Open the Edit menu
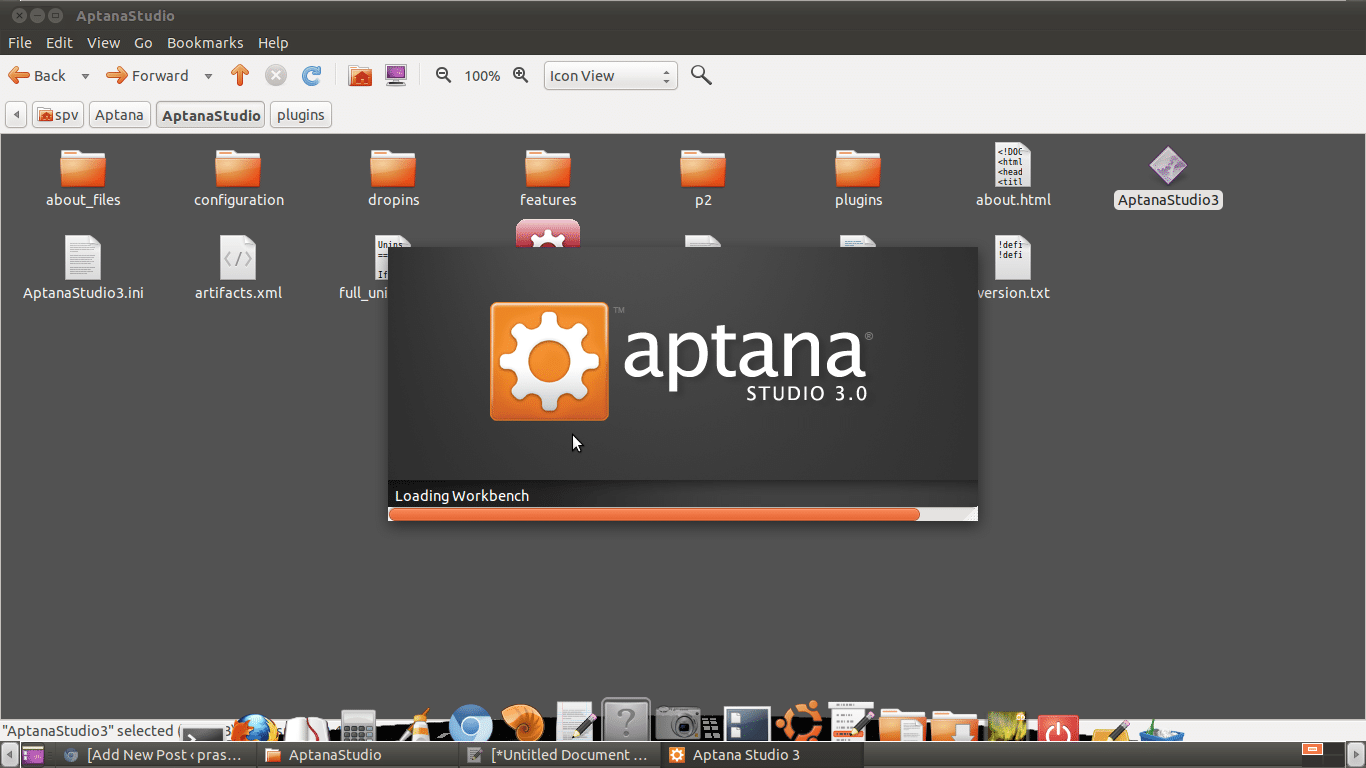The image size is (1366, 768). pyautogui.click(x=59, y=43)
